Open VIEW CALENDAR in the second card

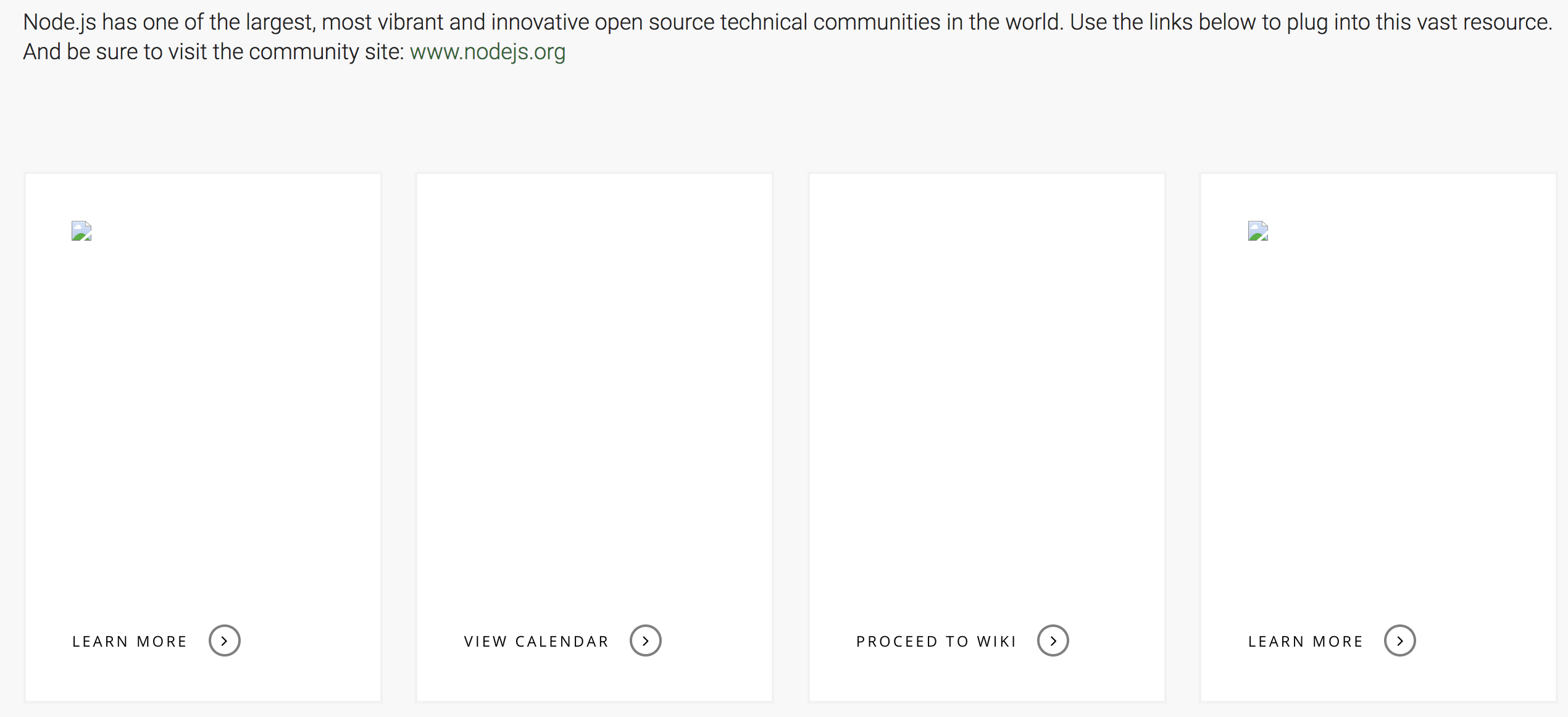click(x=536, y=641)
